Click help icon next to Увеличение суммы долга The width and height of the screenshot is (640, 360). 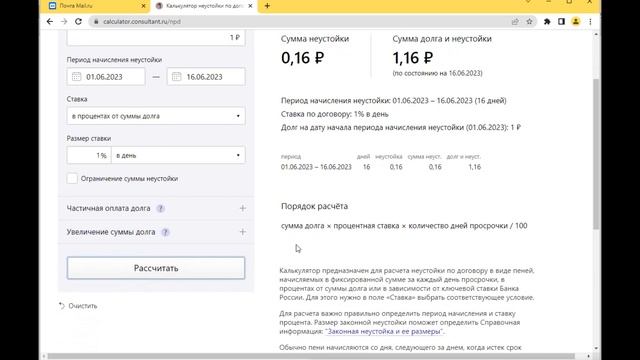coord(165,232)
